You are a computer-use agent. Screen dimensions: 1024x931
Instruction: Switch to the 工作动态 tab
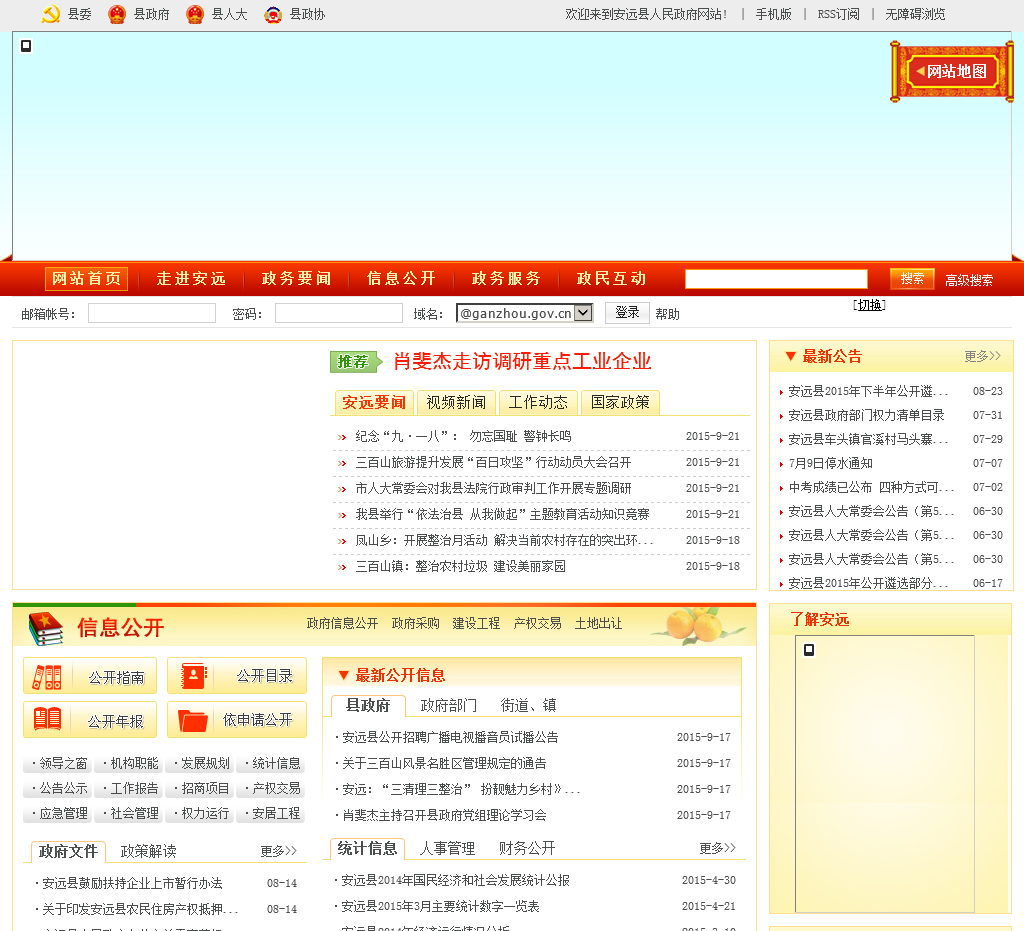point(538,402)
